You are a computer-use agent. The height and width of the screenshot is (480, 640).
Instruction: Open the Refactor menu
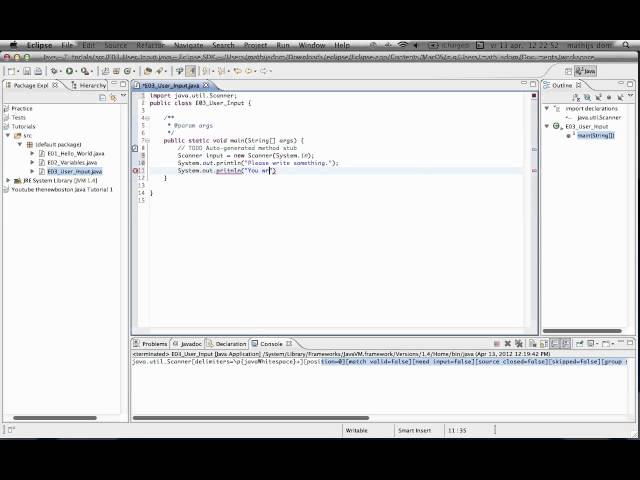coord(151,45)
